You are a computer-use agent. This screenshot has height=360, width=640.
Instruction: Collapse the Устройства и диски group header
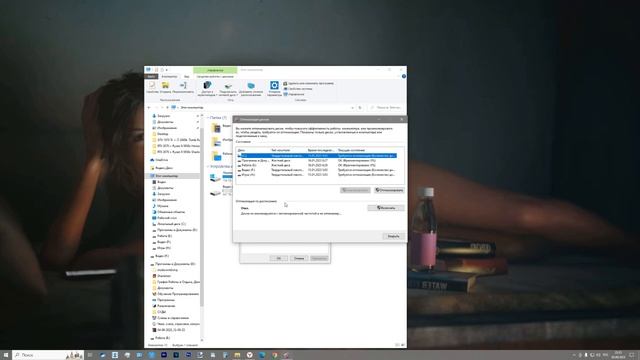click(x=209, y=167)
